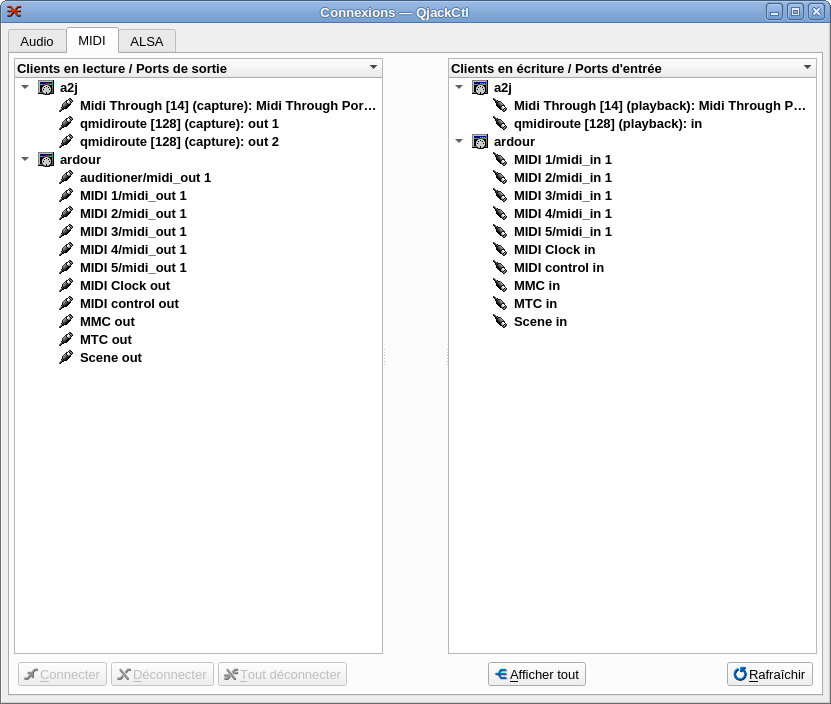Click the a2j client icon in output ports
This screenshot has width=831, height=704.
46,88
